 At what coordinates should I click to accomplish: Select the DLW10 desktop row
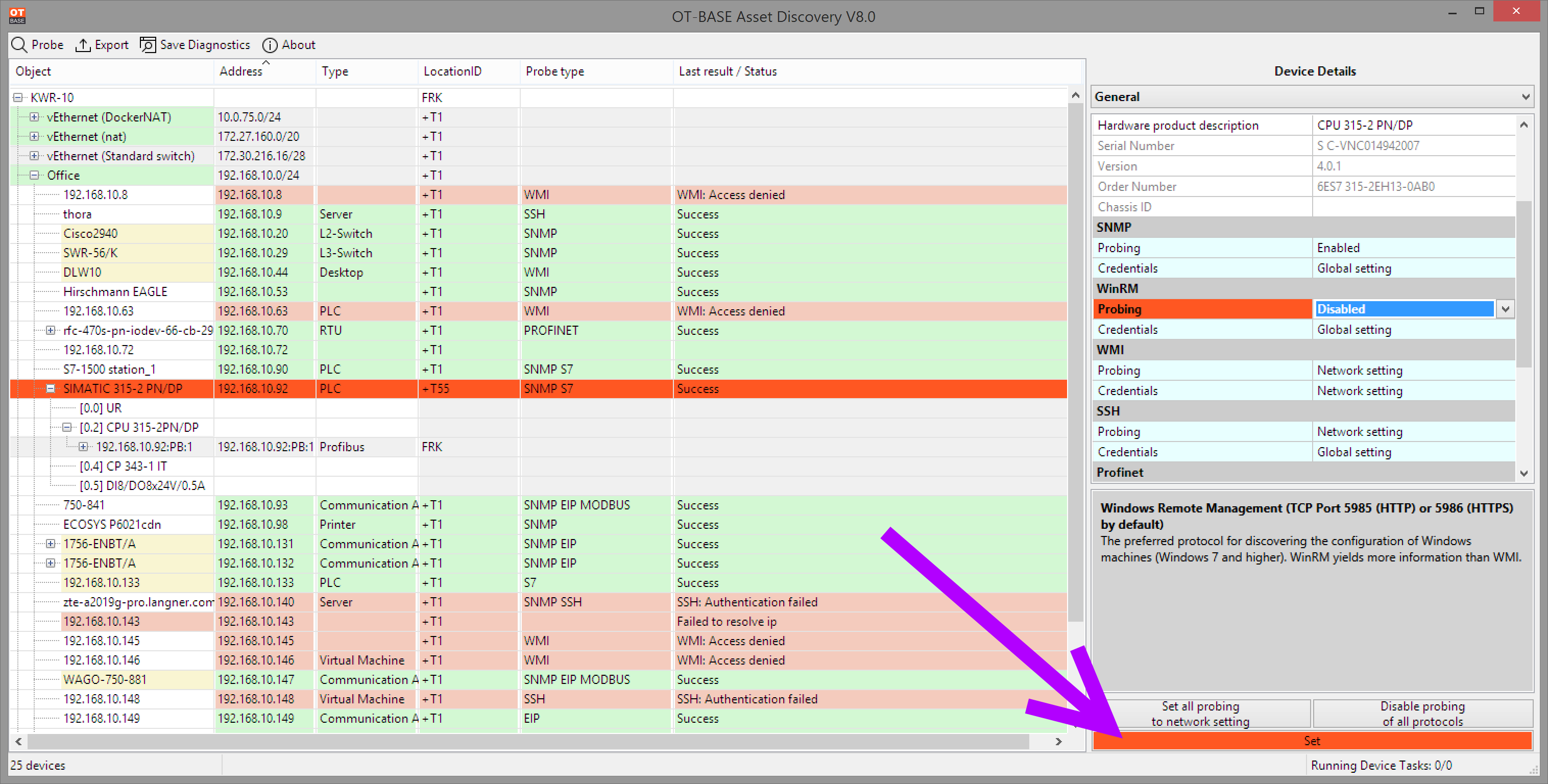[x=539, y=272]
